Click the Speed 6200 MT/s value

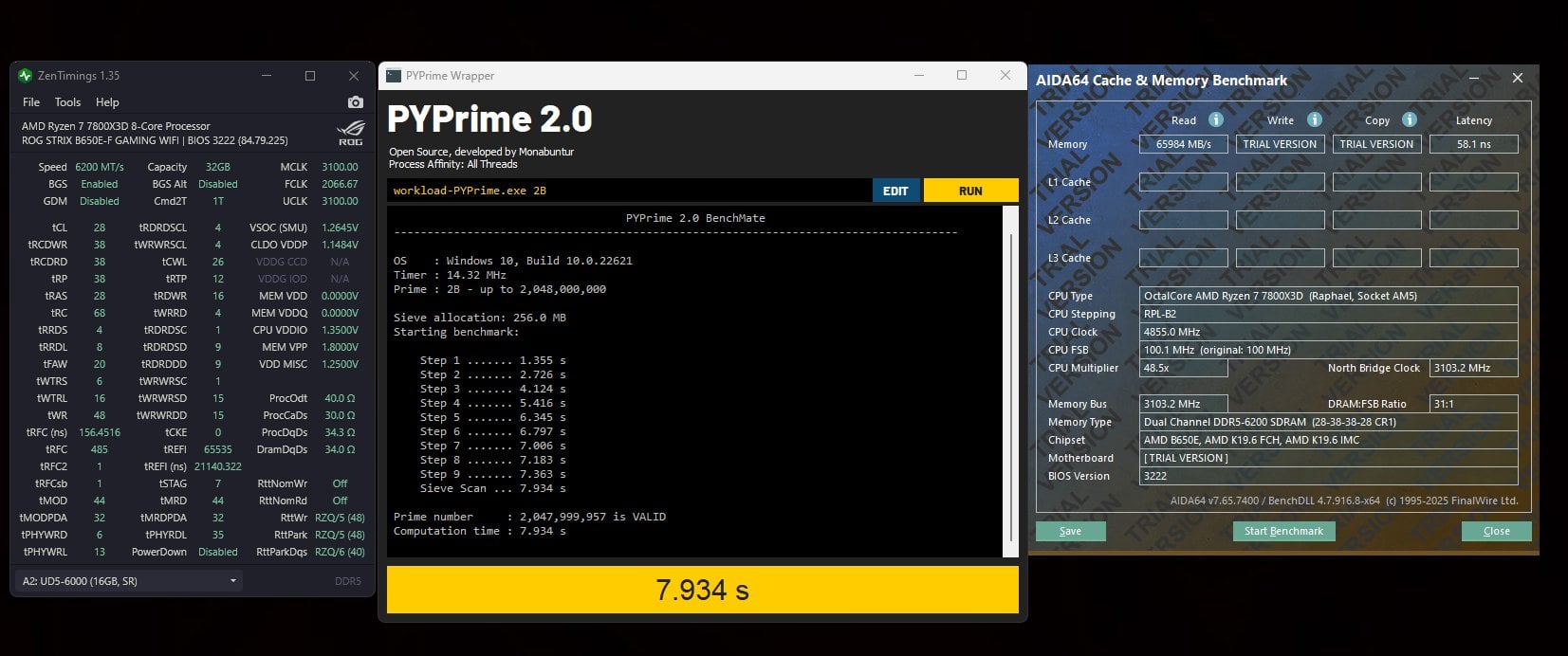pos(100,167)
